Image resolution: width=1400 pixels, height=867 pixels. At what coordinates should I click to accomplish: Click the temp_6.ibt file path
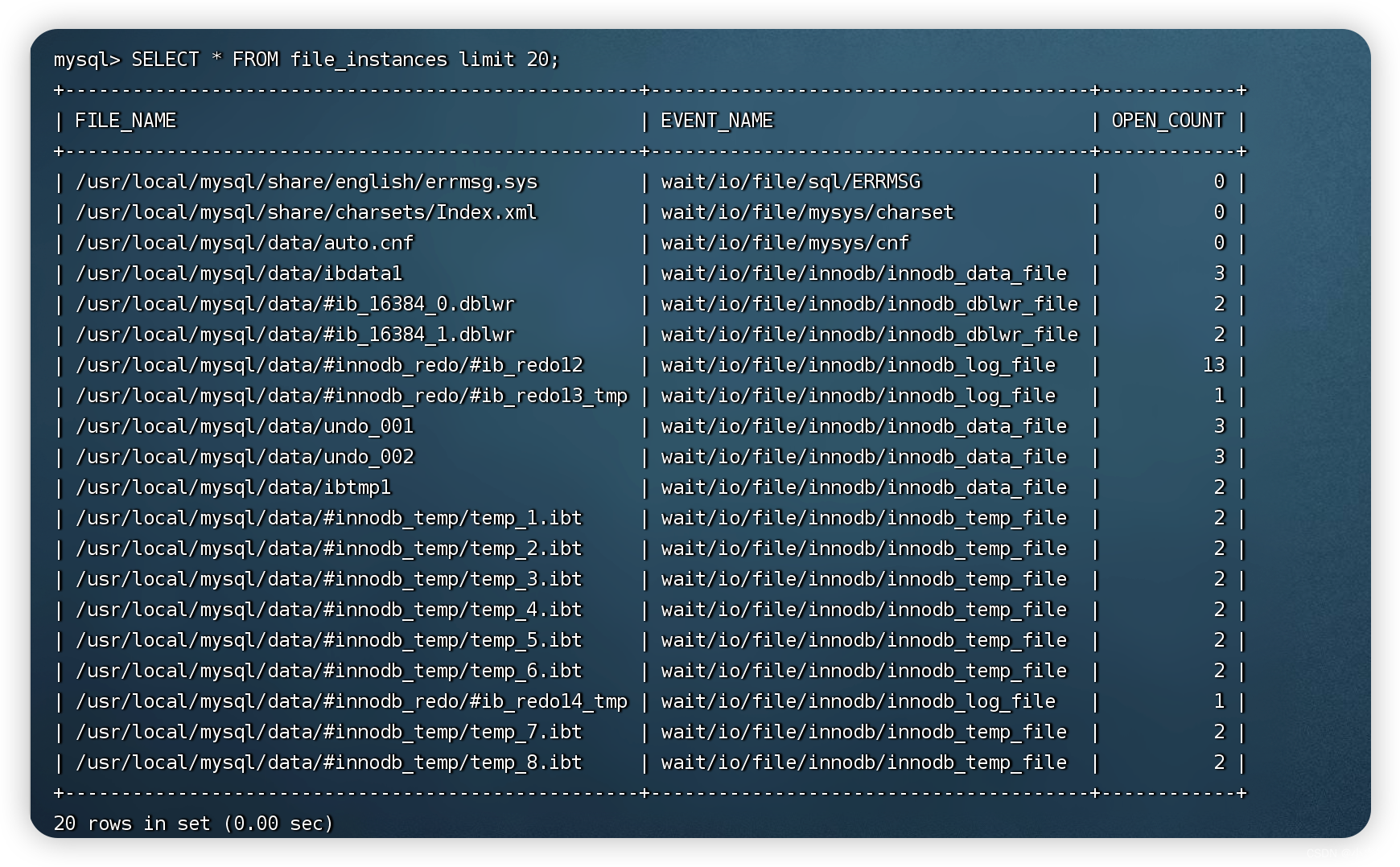(329, 671)
